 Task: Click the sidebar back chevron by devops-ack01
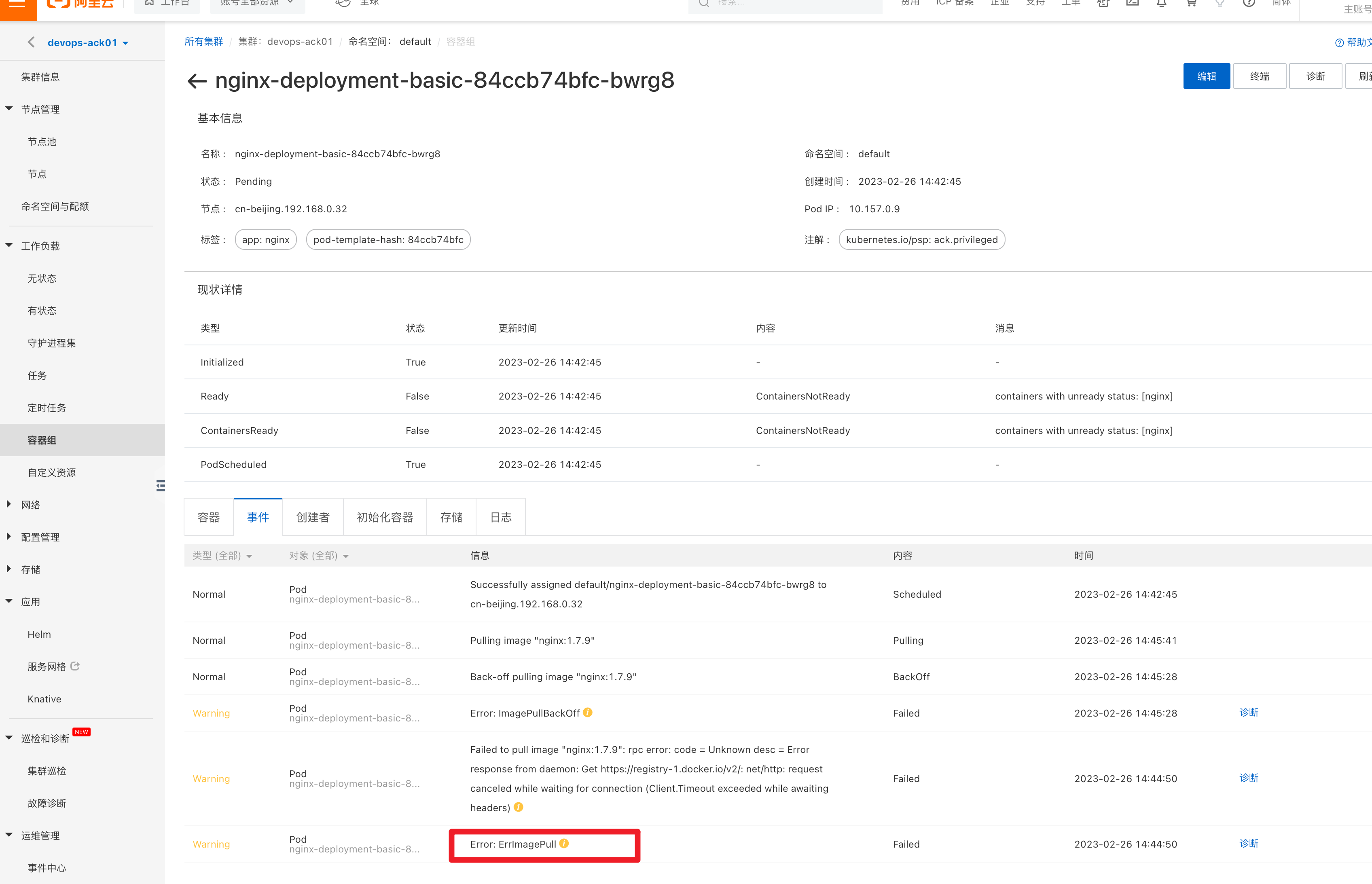[x=31, y=42]
